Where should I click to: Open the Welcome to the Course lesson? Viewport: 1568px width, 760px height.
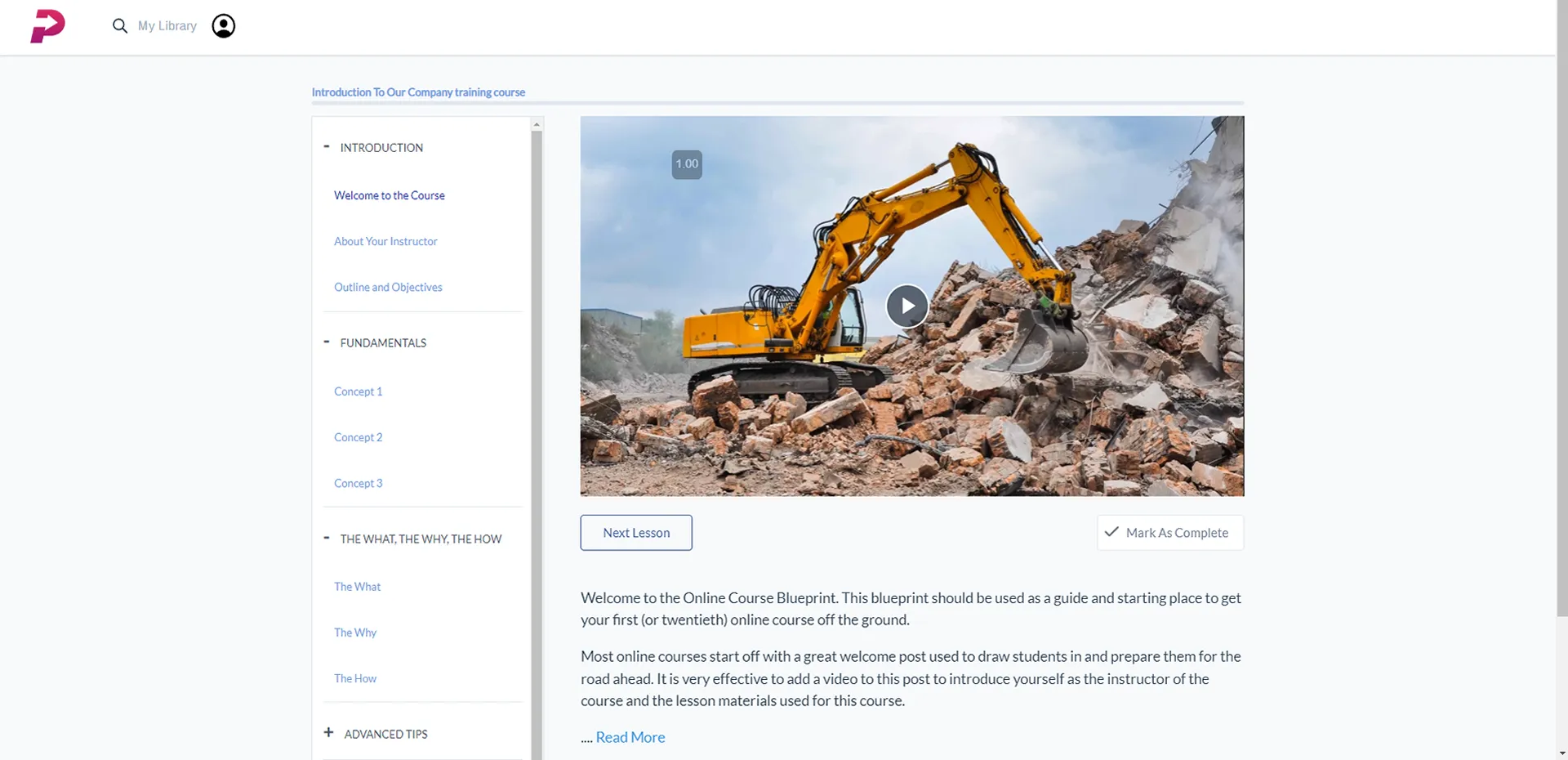(x=389, y=195)
